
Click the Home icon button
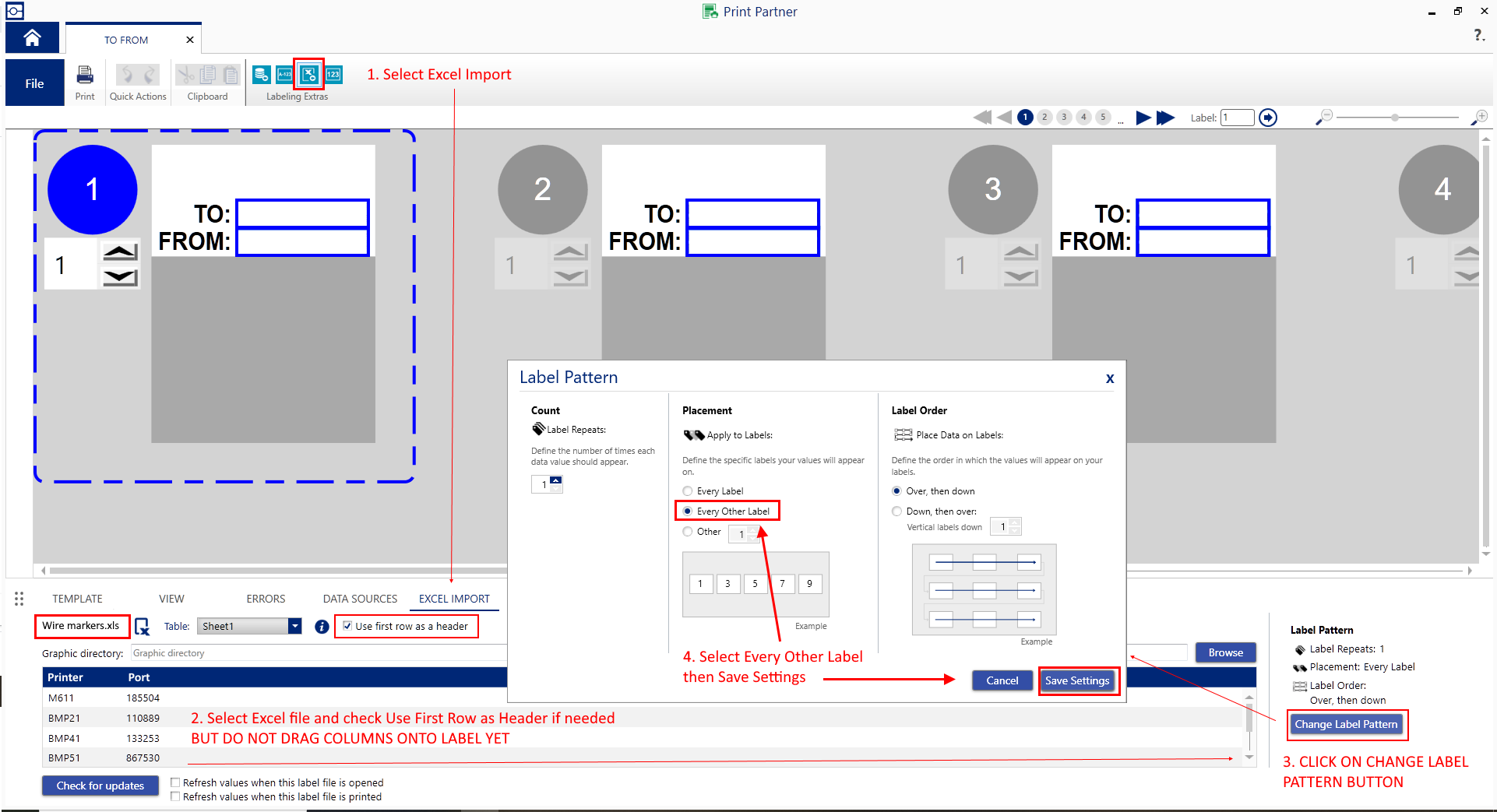[x=32, y=38]
